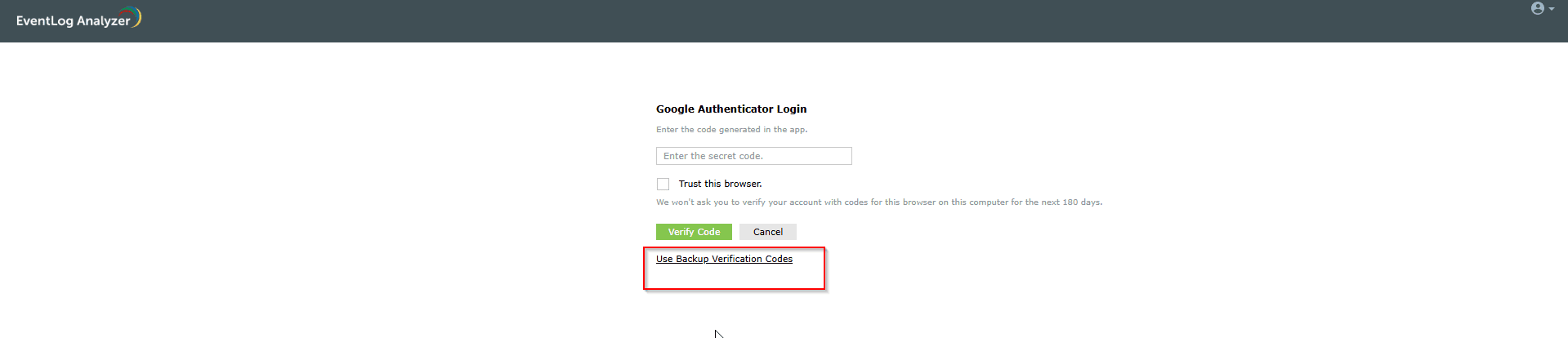Click the 180 days trust notice text

point(878,202)
